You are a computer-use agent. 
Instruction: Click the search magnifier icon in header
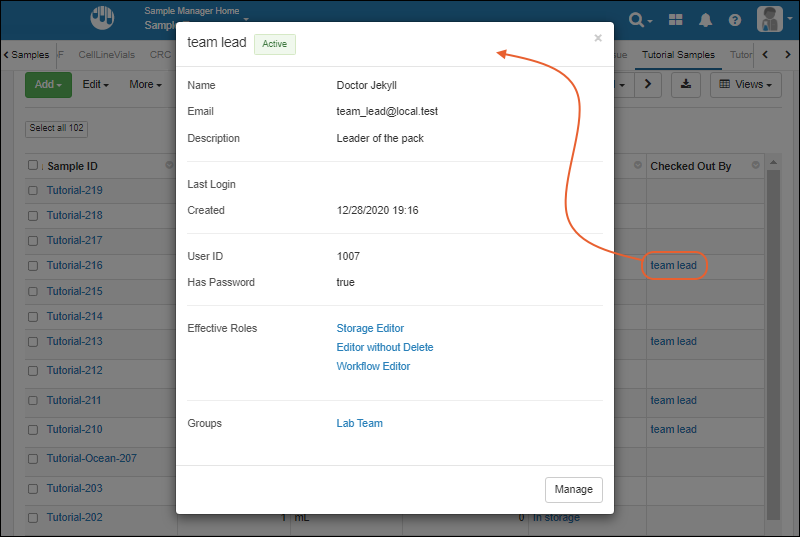637,19
